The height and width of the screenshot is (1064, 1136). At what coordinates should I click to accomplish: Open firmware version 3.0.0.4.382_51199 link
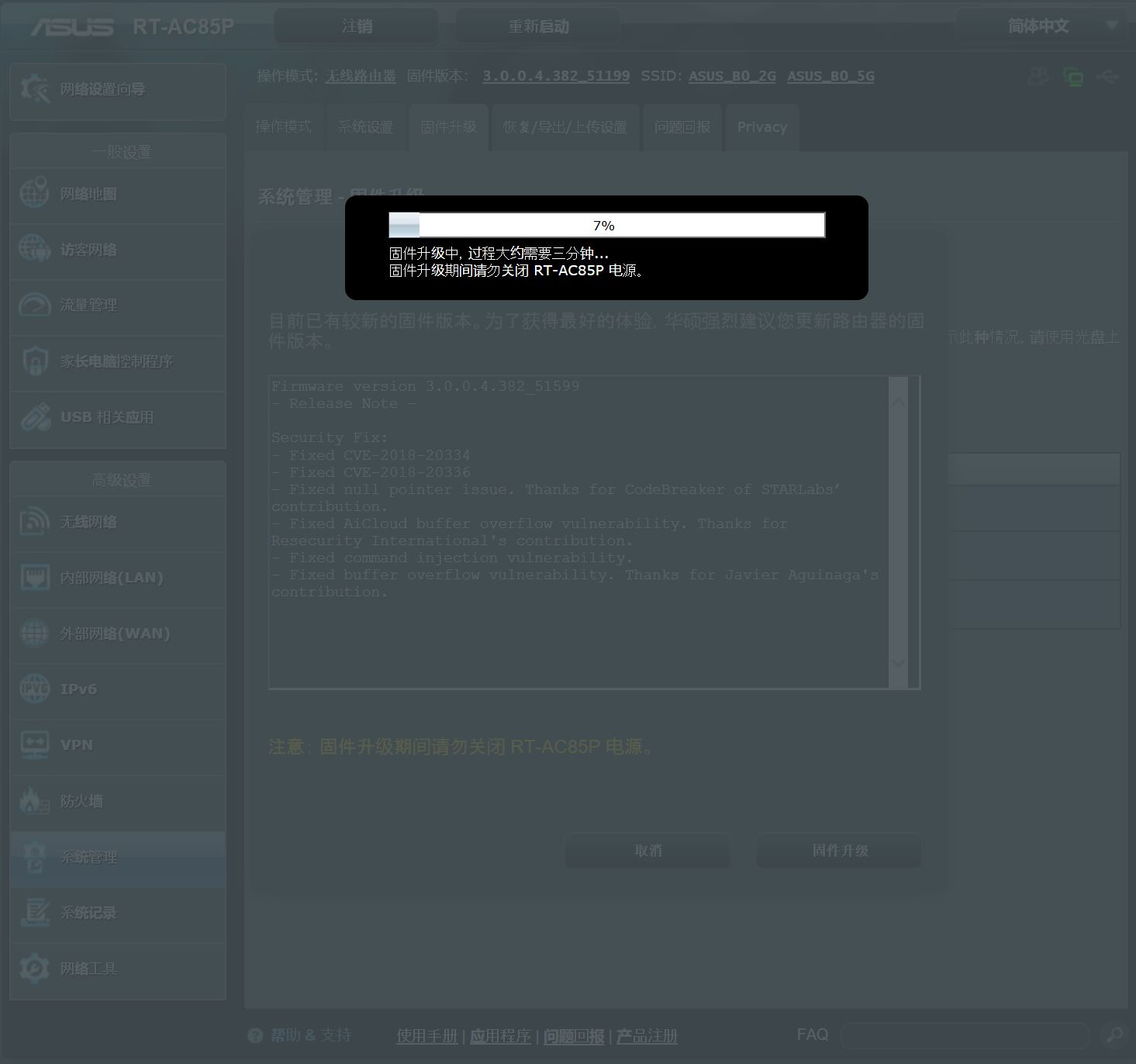(x=556, y=76)
